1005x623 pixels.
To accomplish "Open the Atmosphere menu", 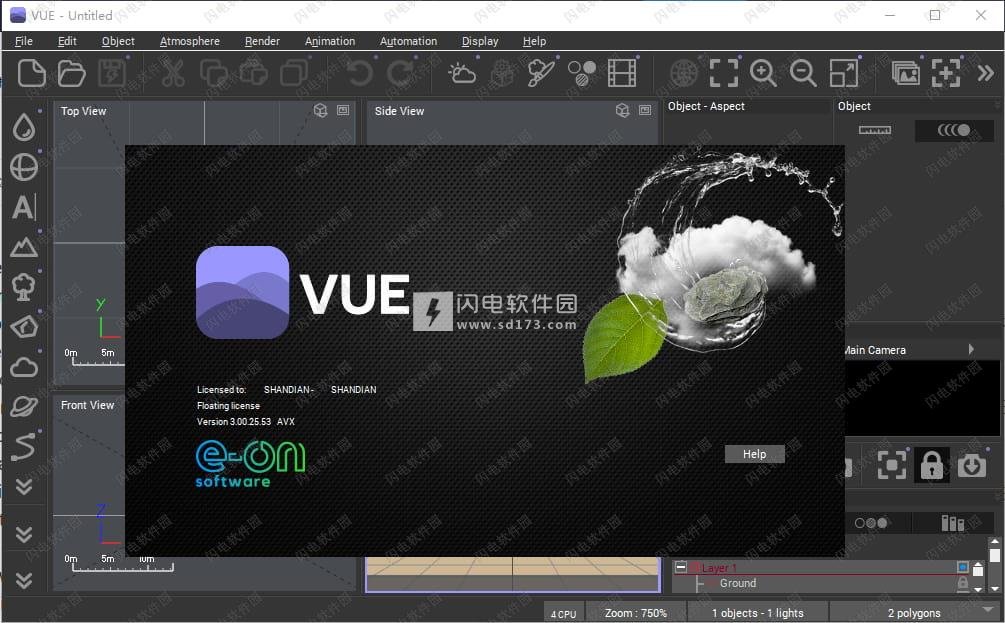I will [190, 41].
